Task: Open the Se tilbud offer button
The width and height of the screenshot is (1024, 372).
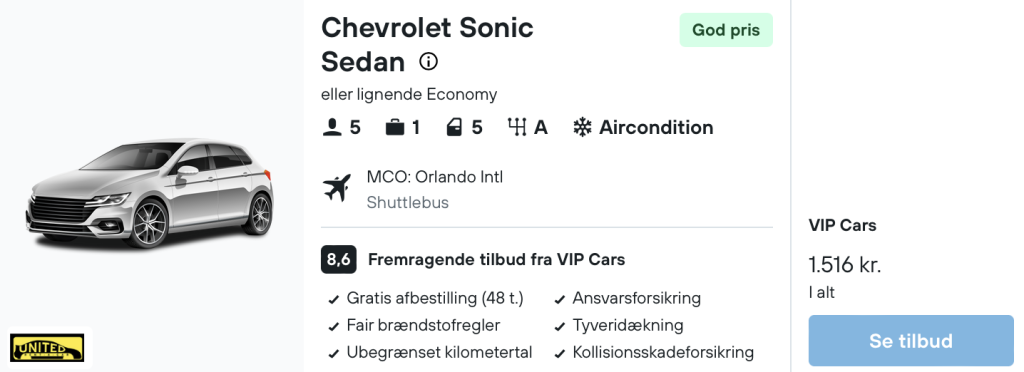Action: 910,341
